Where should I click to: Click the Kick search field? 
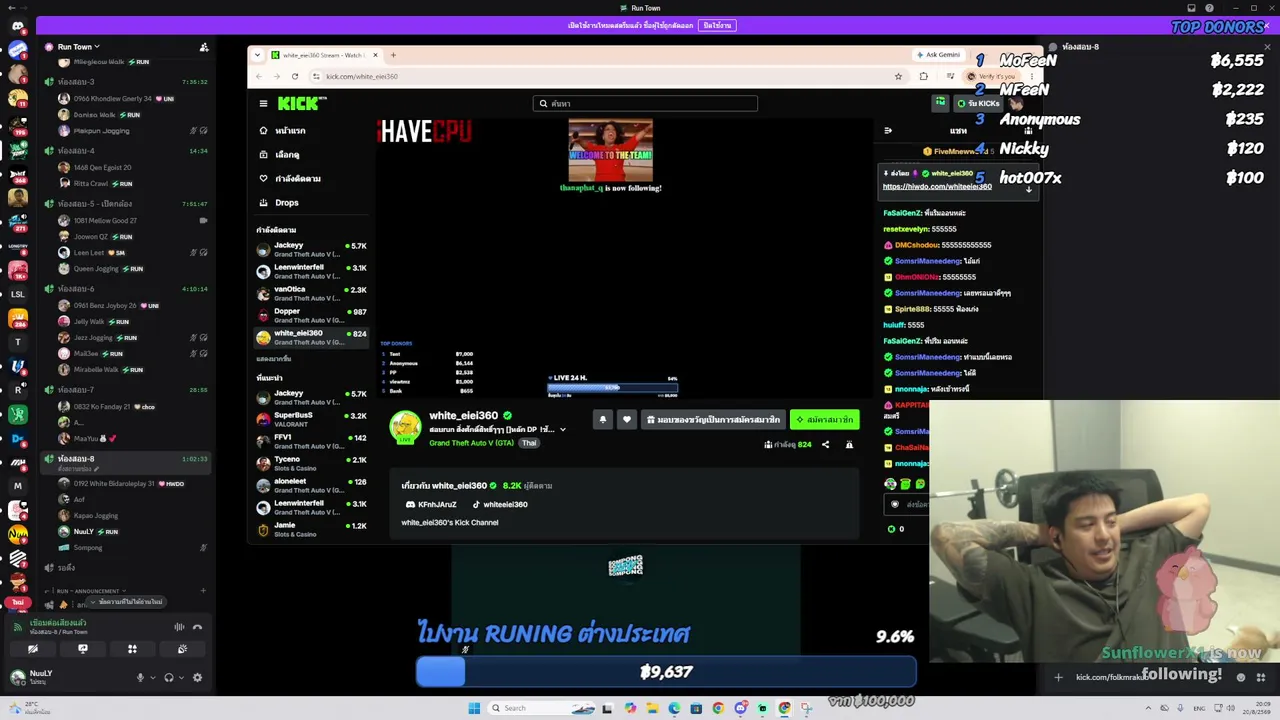point(645,103)
